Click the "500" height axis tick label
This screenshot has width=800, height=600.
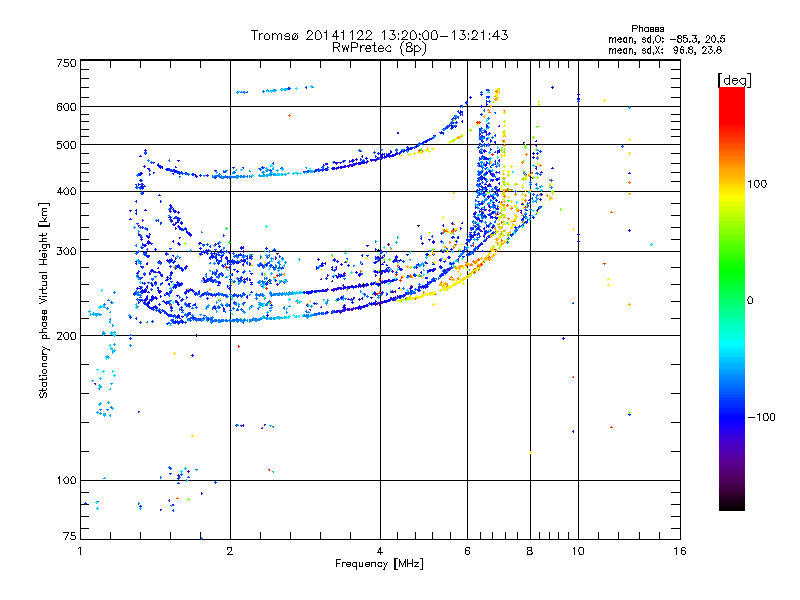point(66,145)
